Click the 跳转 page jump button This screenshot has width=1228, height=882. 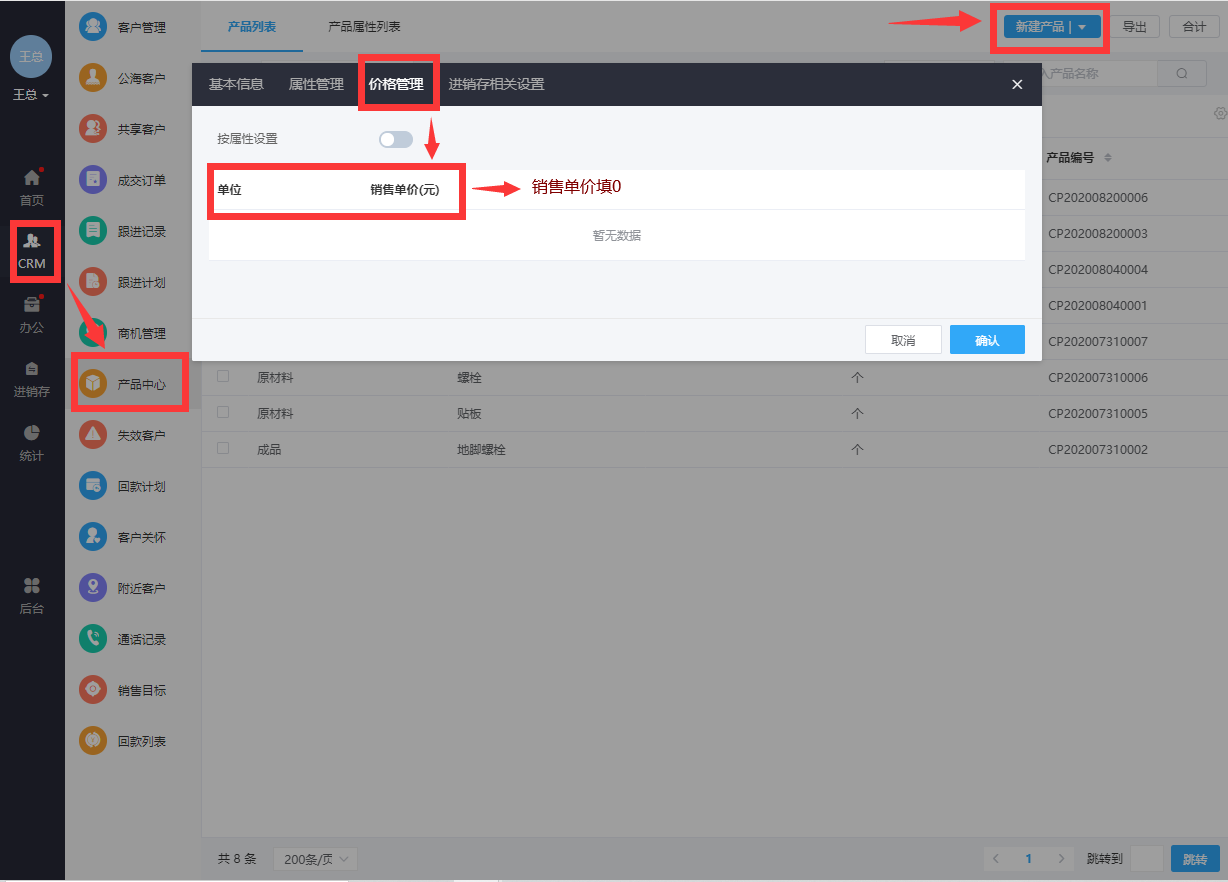point(1195,859)
